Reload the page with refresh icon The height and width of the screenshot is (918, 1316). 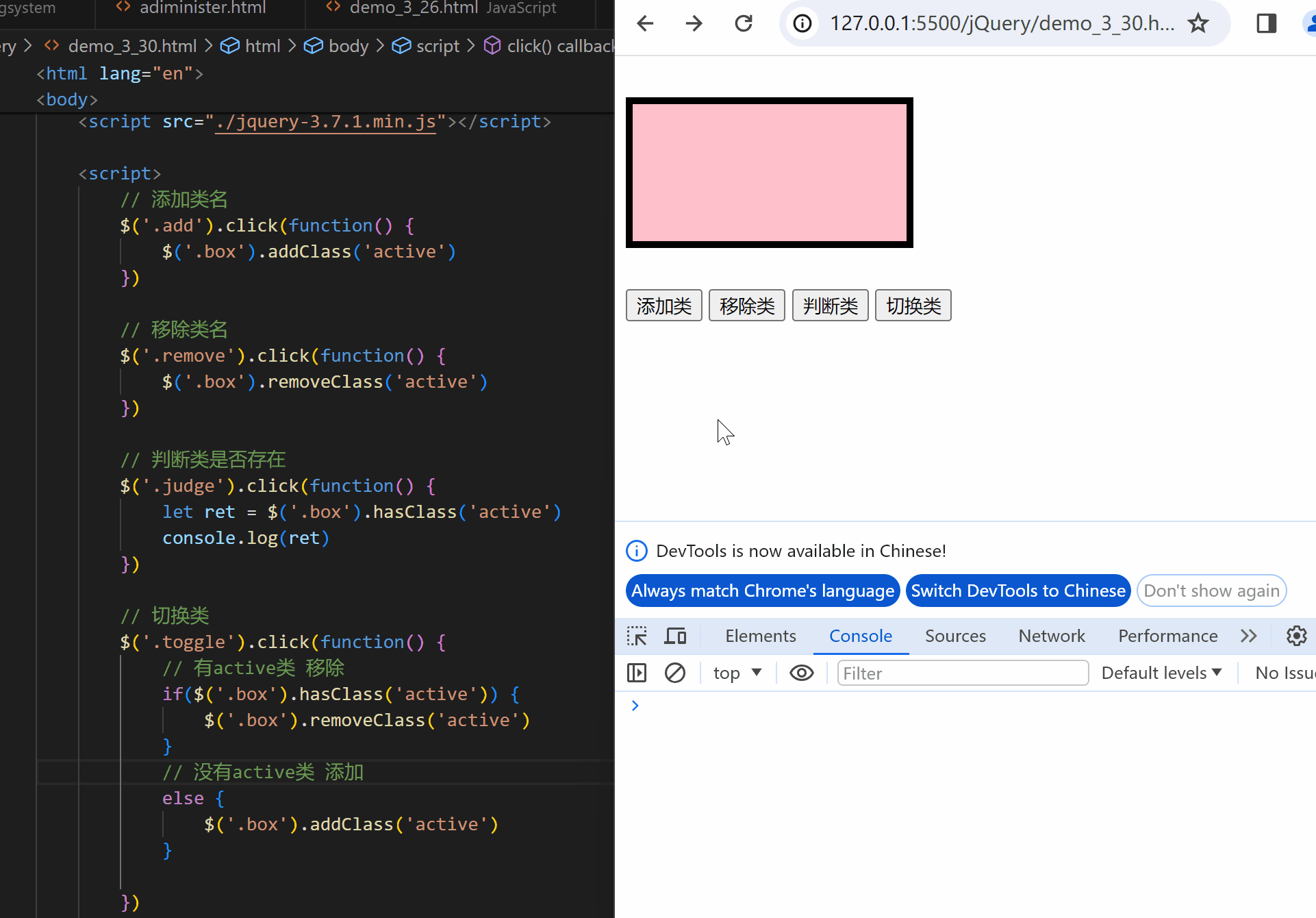744,24
